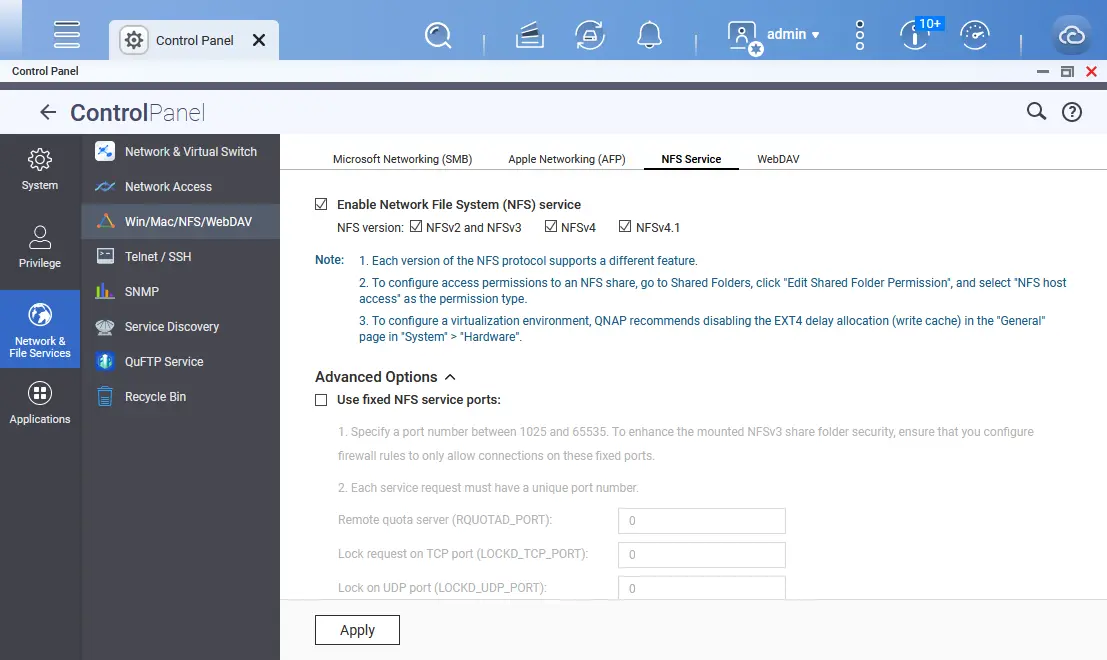Maximize the Control Panel window
This screenshot has width=1107, height=660.
pos(1067,71)
